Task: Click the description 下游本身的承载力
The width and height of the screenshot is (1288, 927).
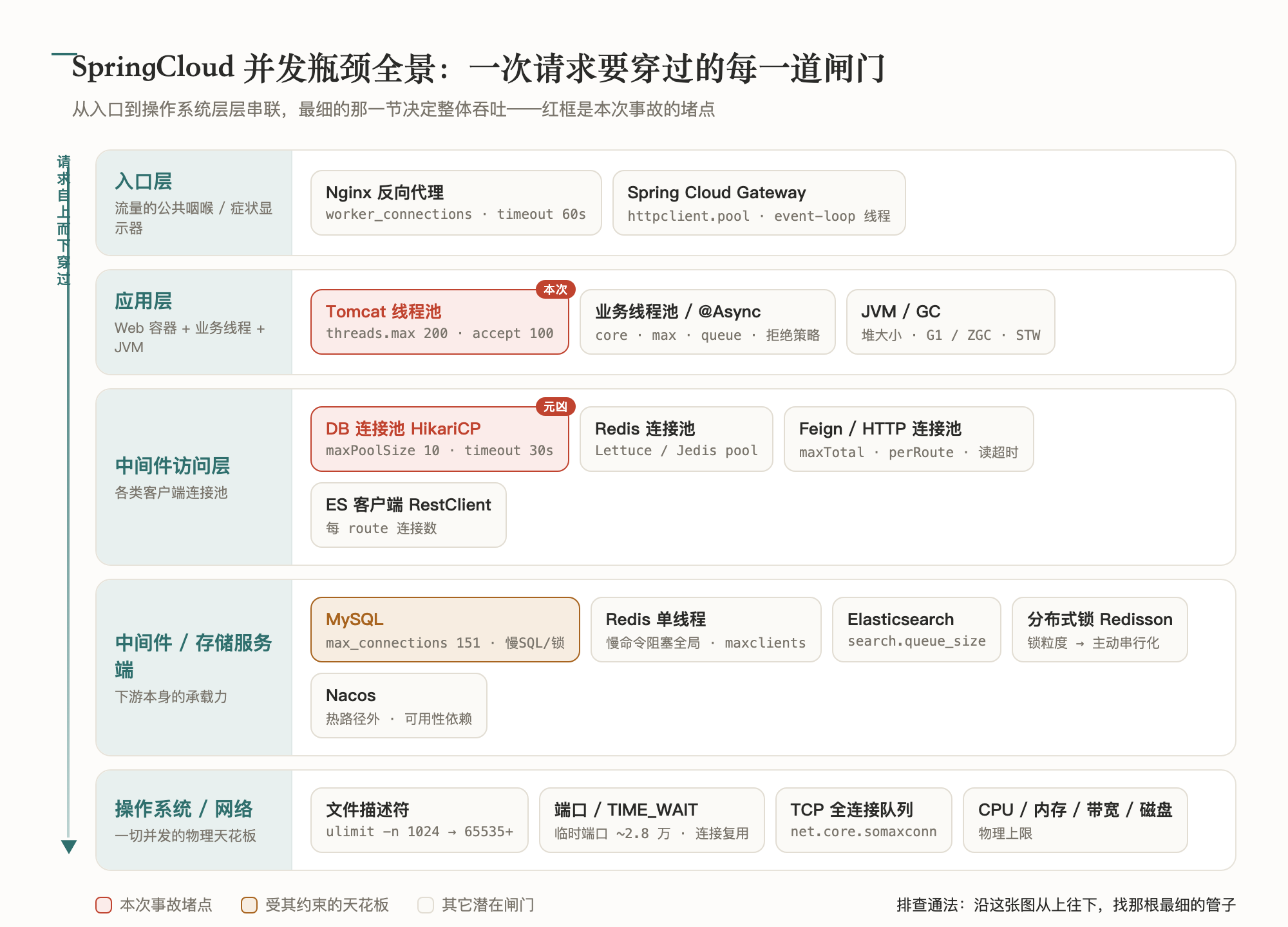Action: [171, 697]
